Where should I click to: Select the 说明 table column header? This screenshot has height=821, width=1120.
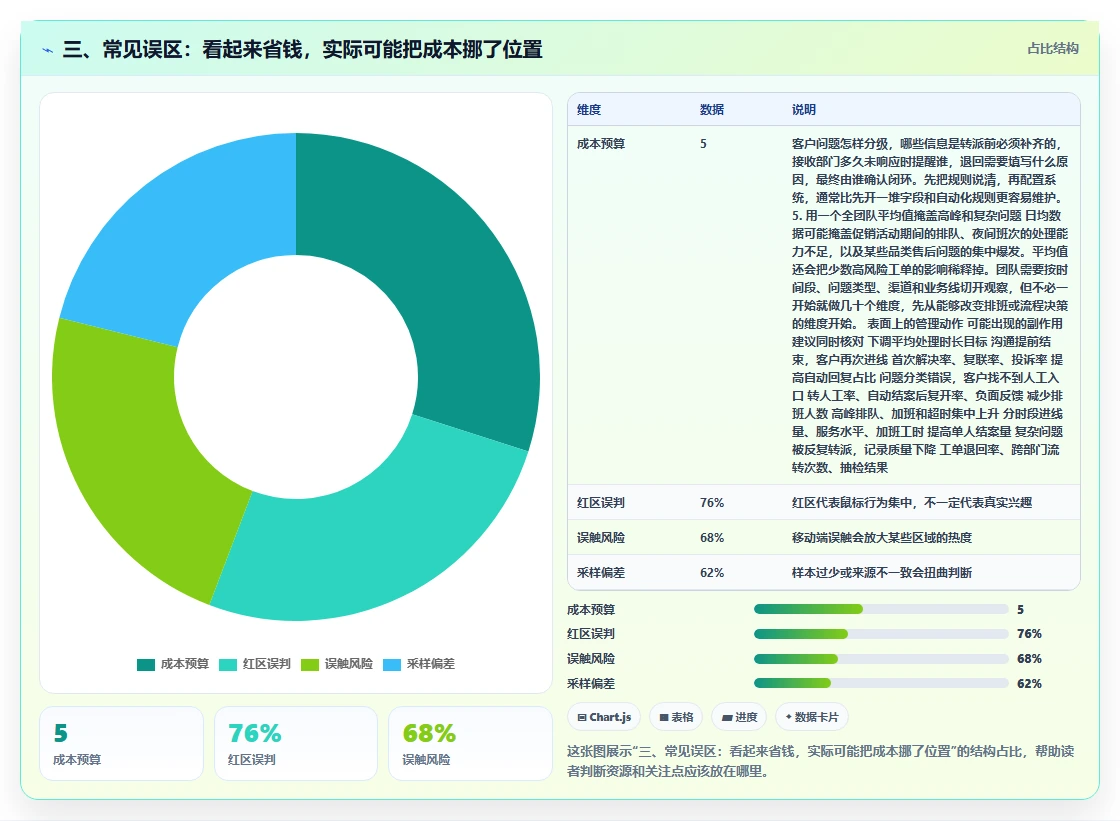pyautogui.click(x=804, y=109)
